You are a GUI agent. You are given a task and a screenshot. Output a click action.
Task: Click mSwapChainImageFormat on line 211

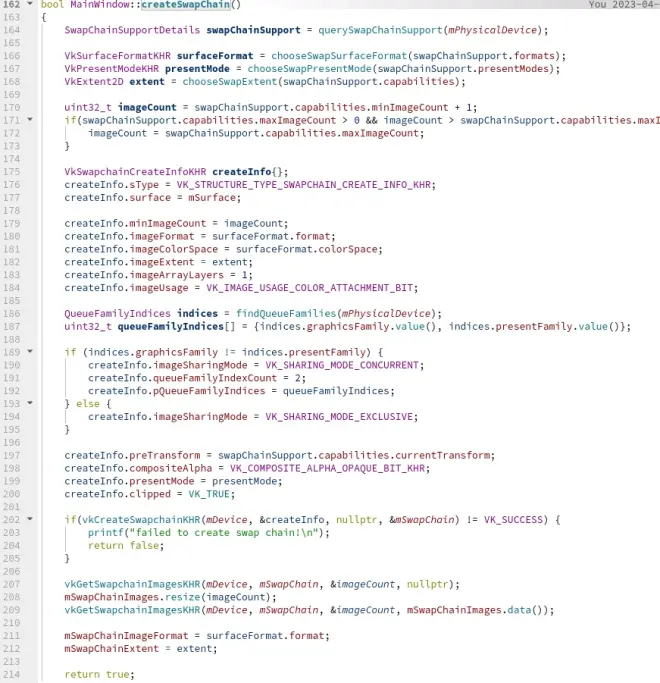126,636
